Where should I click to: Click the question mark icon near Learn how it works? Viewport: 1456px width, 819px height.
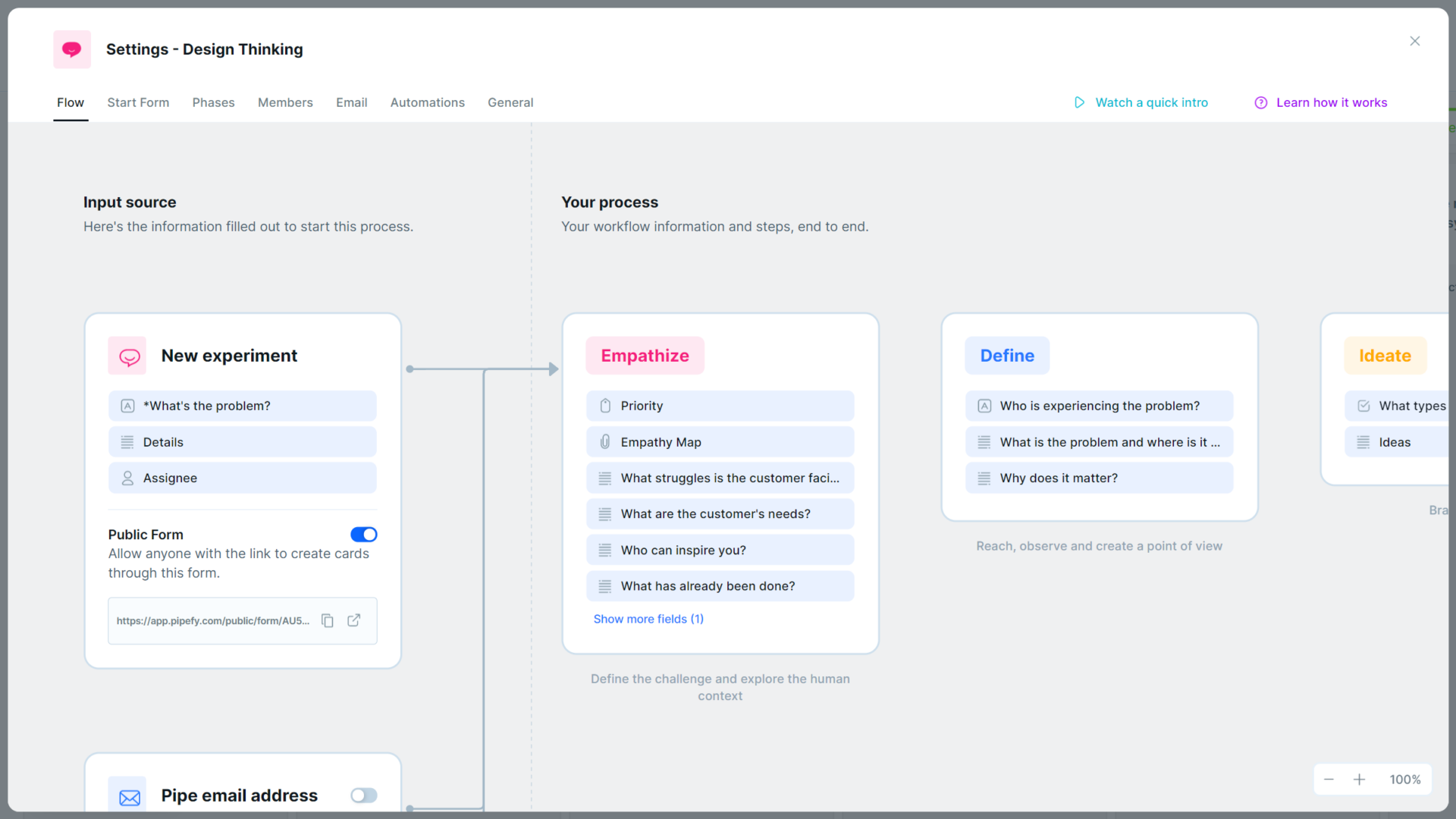[1260, 102]
